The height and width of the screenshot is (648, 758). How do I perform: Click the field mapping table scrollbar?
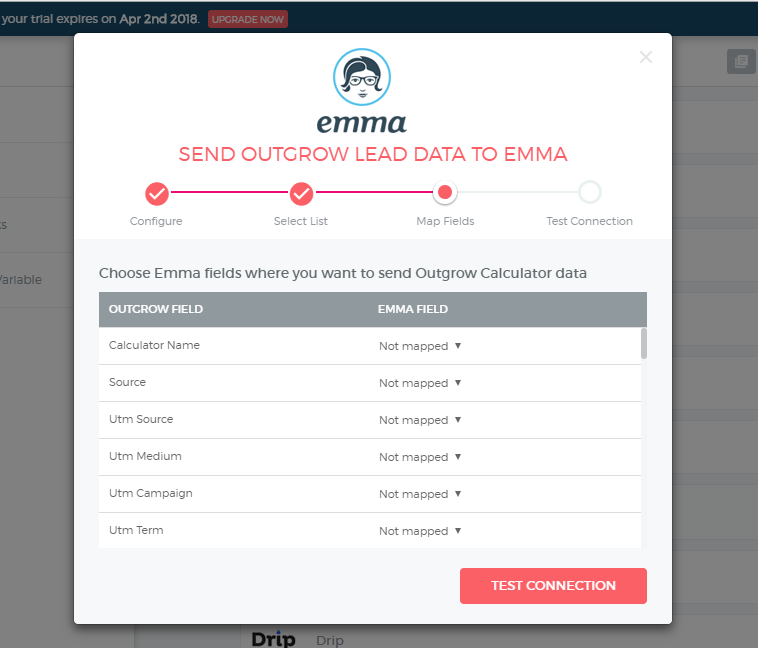tap(644, 343)
